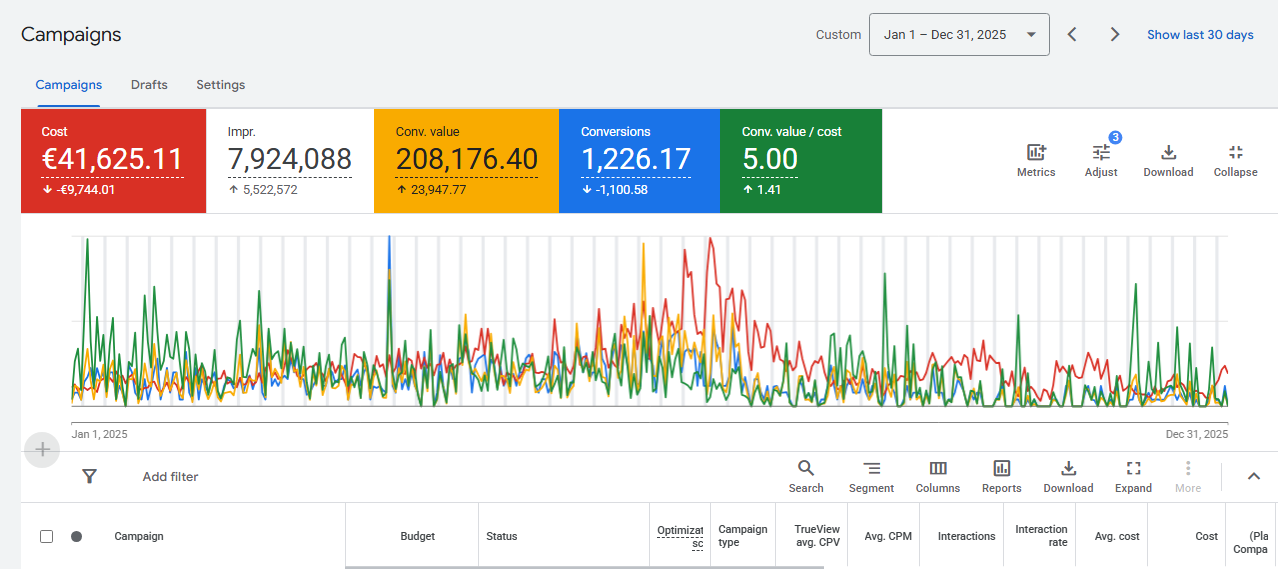
Task: Go to the next date range
Action: click(x=1115, y=34)
